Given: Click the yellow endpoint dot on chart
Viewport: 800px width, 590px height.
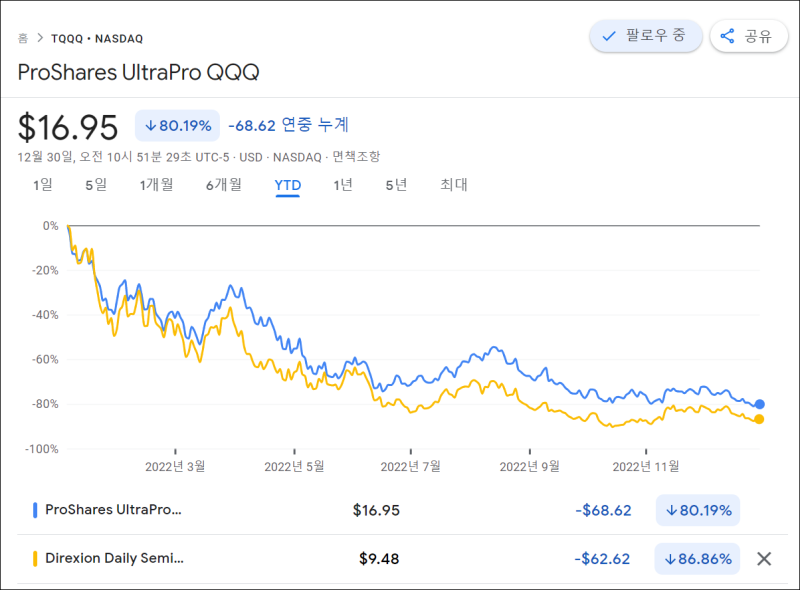Looking at the screenshot, I should pos(759,420).
